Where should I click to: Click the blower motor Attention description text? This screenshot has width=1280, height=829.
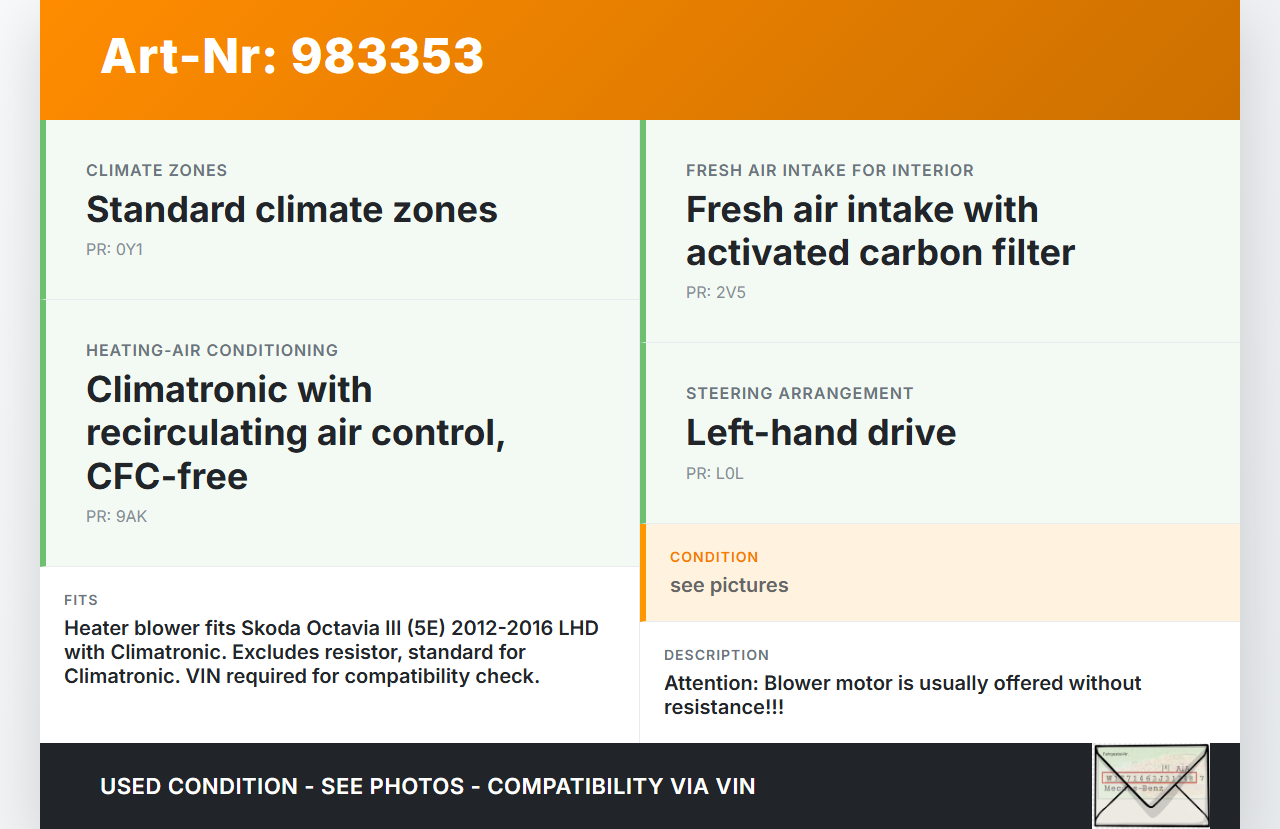tap(902, 695)
